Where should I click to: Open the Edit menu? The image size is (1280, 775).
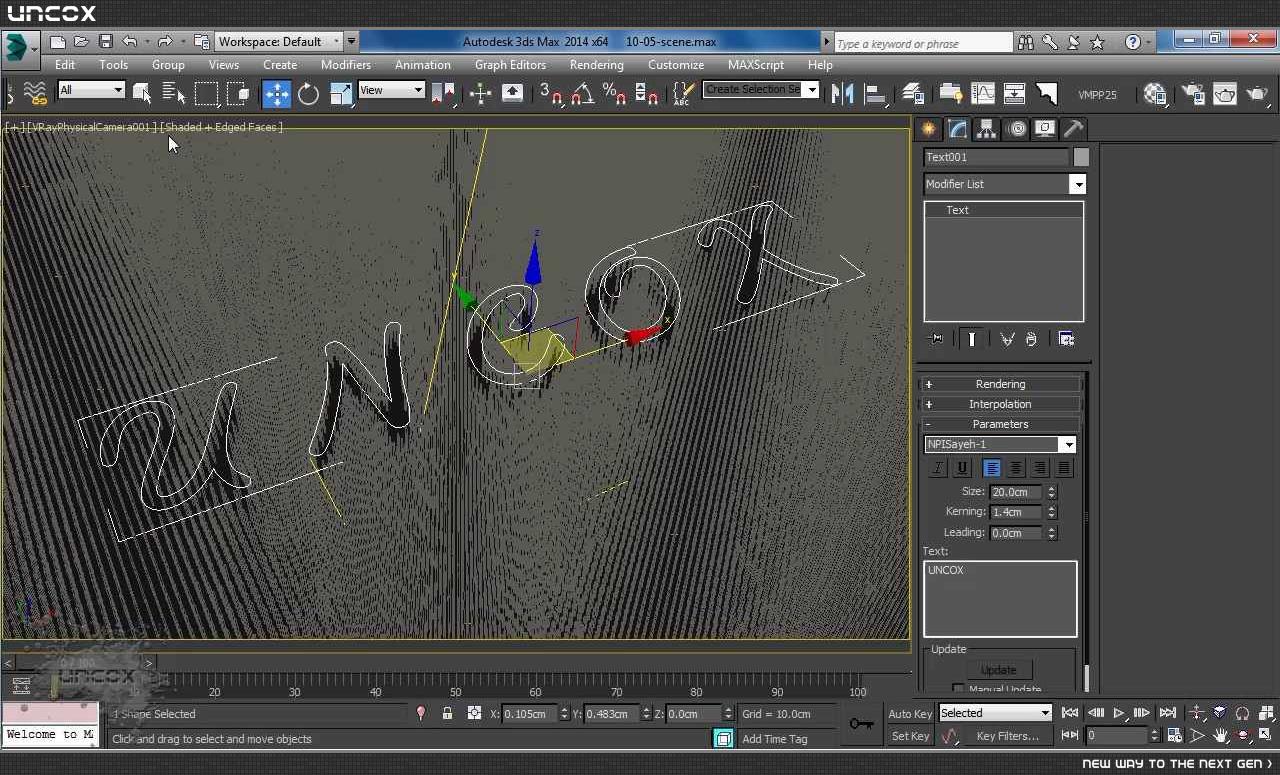(65, 65)
